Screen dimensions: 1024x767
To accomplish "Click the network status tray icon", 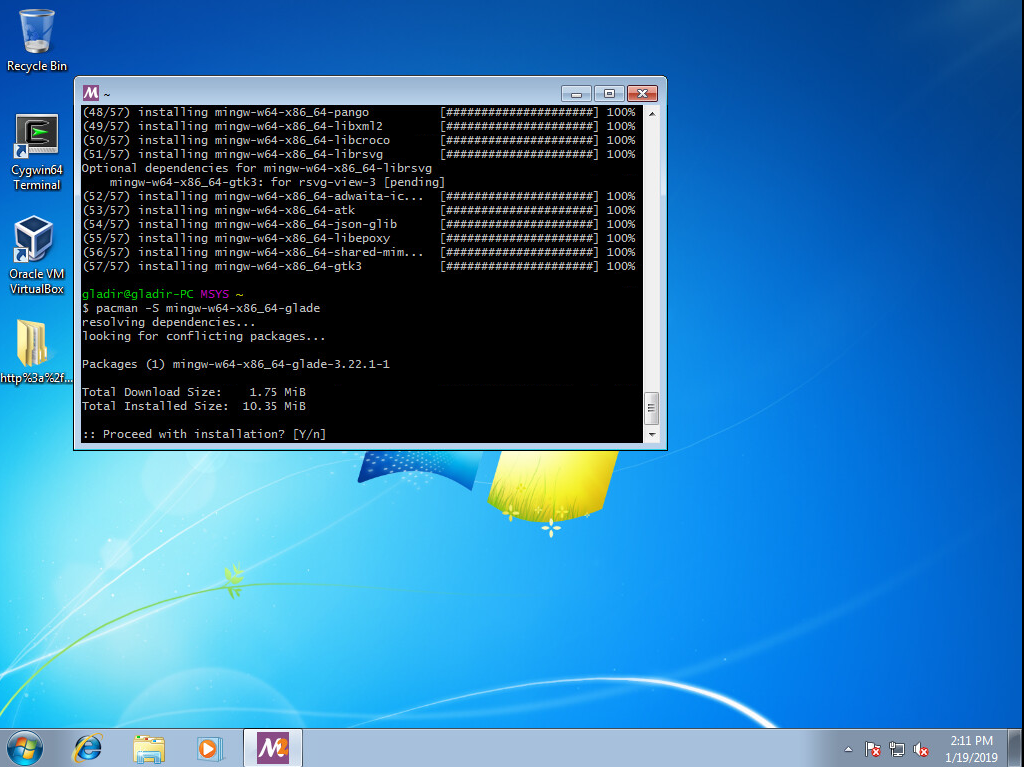I will 897,749.
